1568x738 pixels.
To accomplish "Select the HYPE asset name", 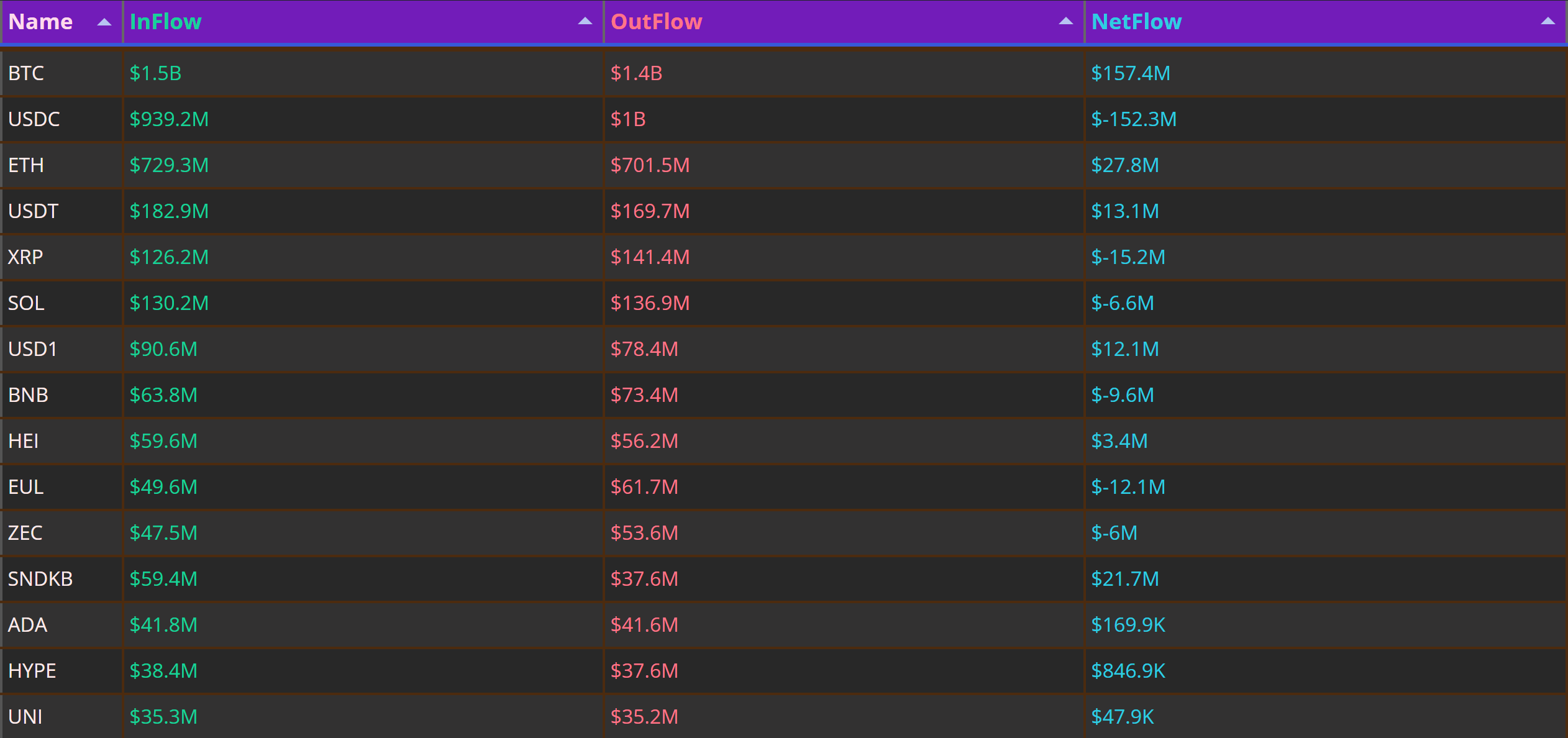I will tap(32, 671).
